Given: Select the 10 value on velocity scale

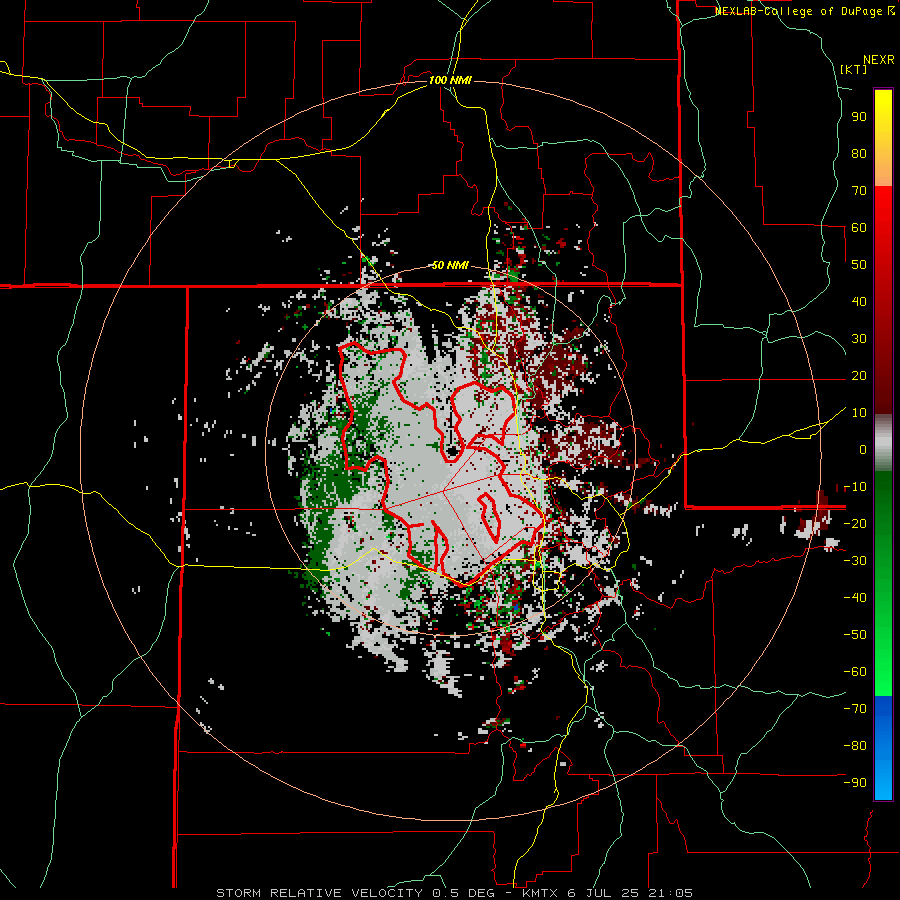Looking at the screenshot, I should (859, 413).
